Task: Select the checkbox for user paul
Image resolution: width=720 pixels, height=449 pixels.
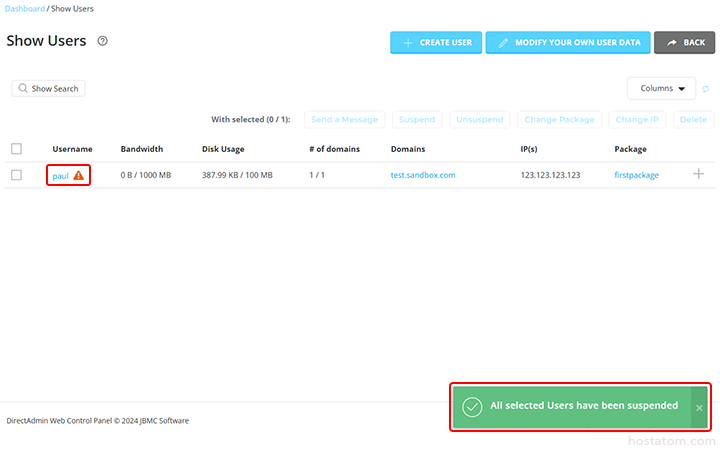Action: [16, 175]
